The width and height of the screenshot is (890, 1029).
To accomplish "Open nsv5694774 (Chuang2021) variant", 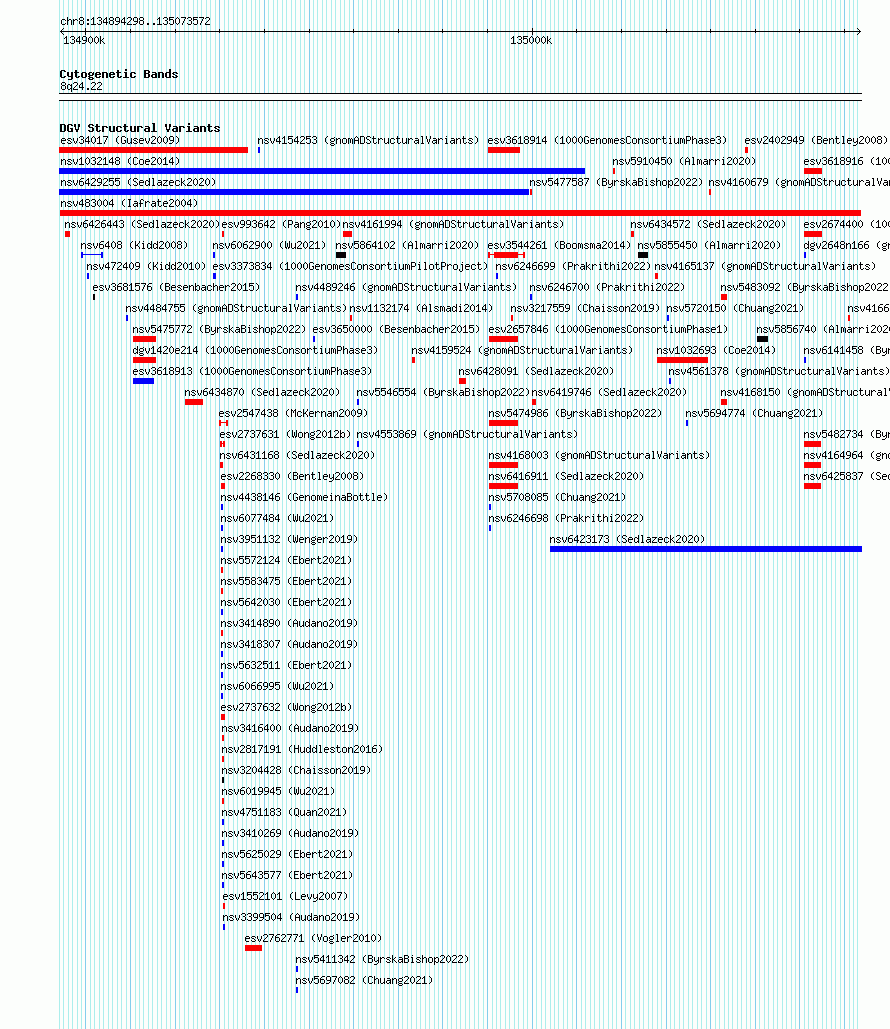I will pyautogui.click(x=753, y=413).
